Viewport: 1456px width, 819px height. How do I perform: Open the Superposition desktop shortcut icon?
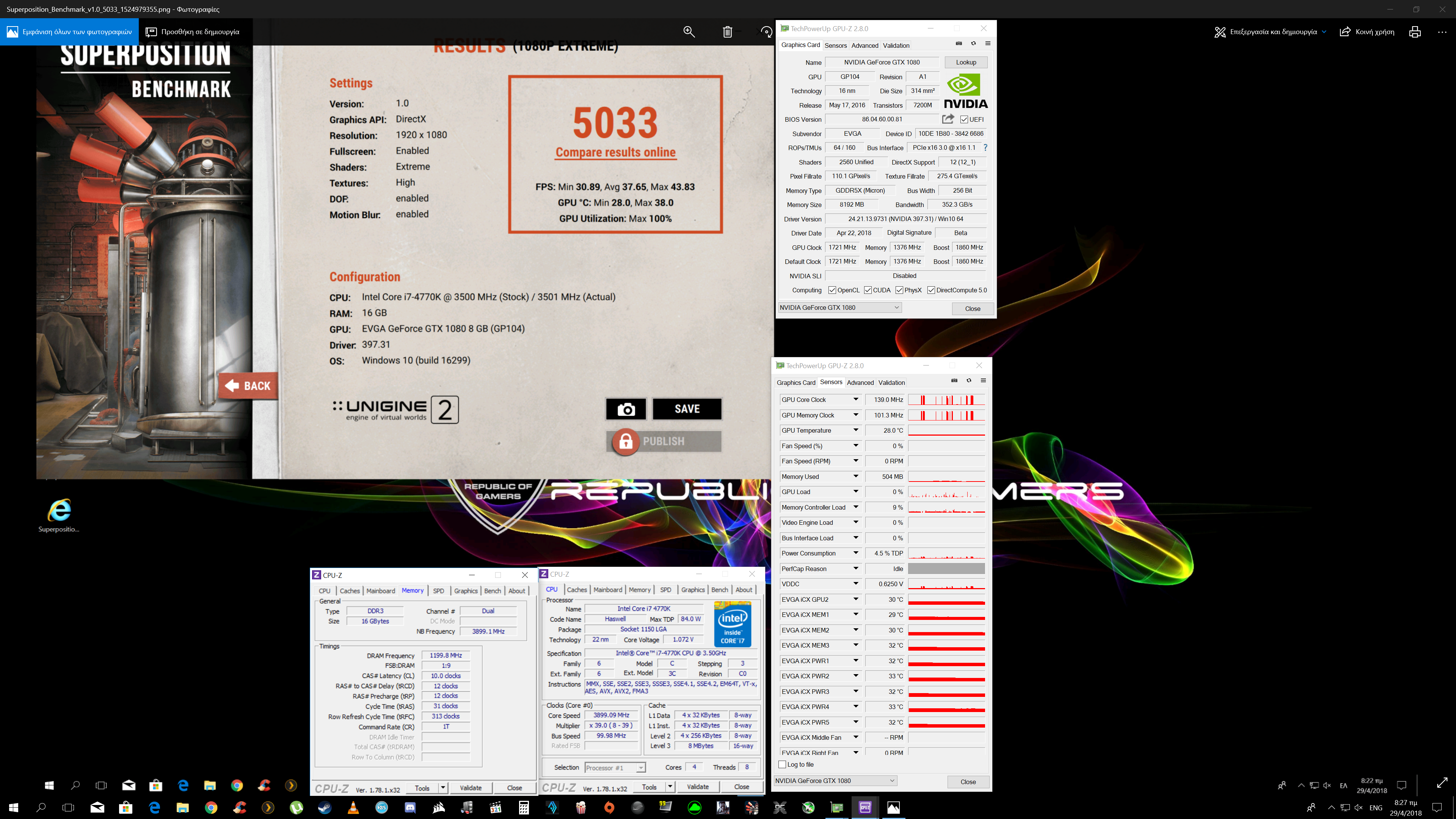pyautogui.click(x=59, y=515)
